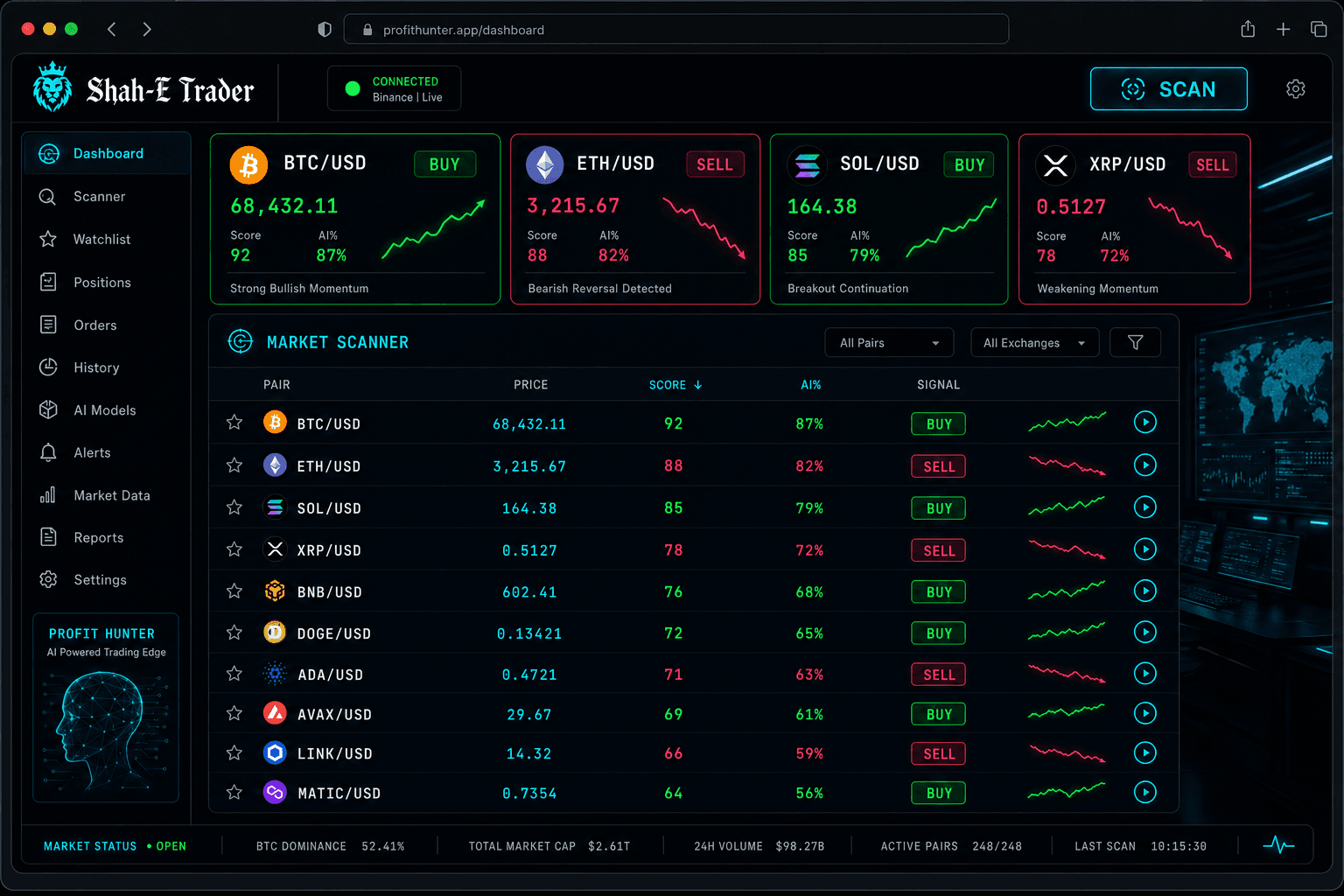
Task: Click the Chainlink icon in scanner table
Action: point(275,752)
